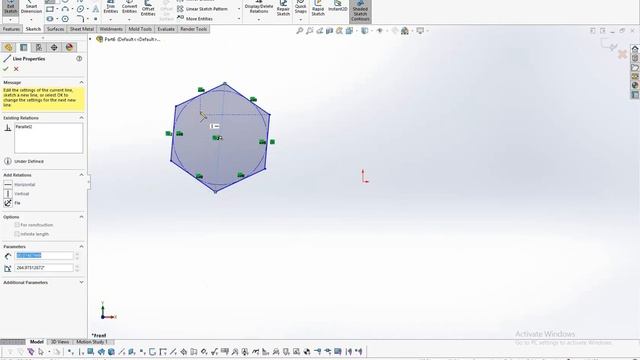This screenshot has width=640, height=360.
Task: Select the sketch fillet tool
Action: [x=80, y=19]
